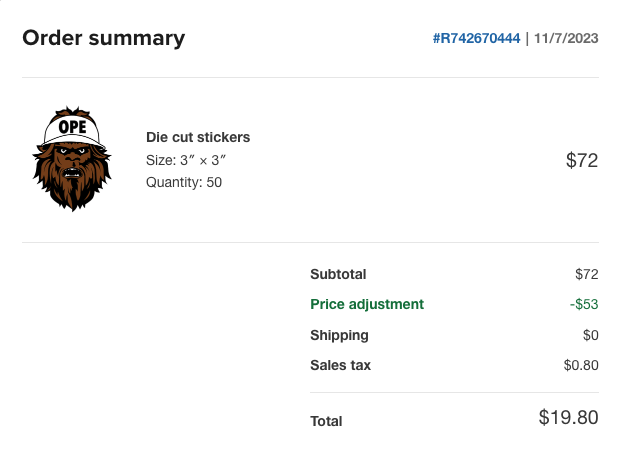Image resolution: width=619 pixels, height=452 pixels.
Task: Click the Subtotal label
Action: pos(338,274)
